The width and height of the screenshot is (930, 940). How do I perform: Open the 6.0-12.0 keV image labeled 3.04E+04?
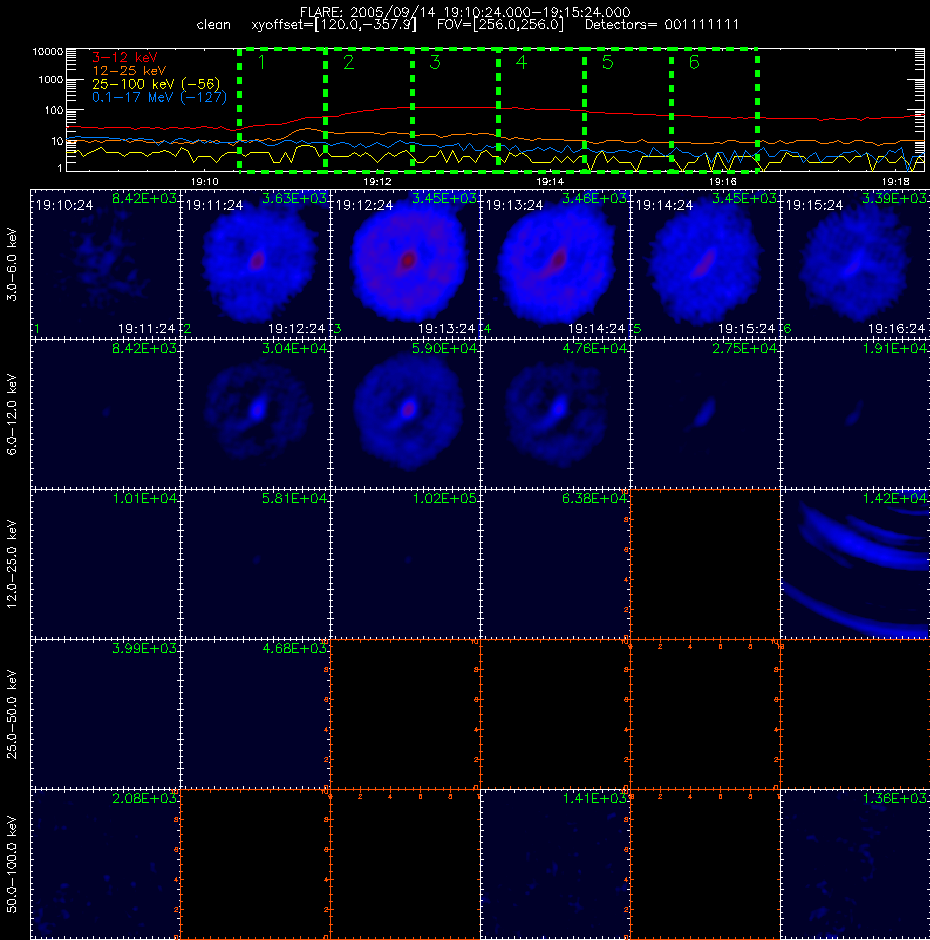[x=255, y=414]
